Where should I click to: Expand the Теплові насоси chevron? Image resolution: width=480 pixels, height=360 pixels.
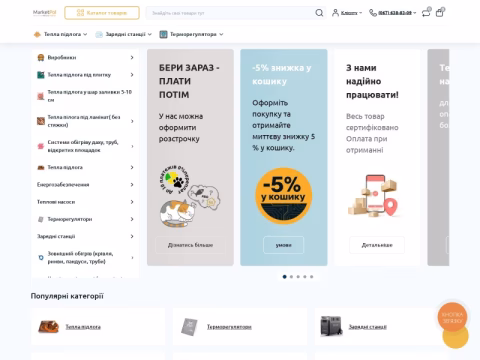(132, 202)
